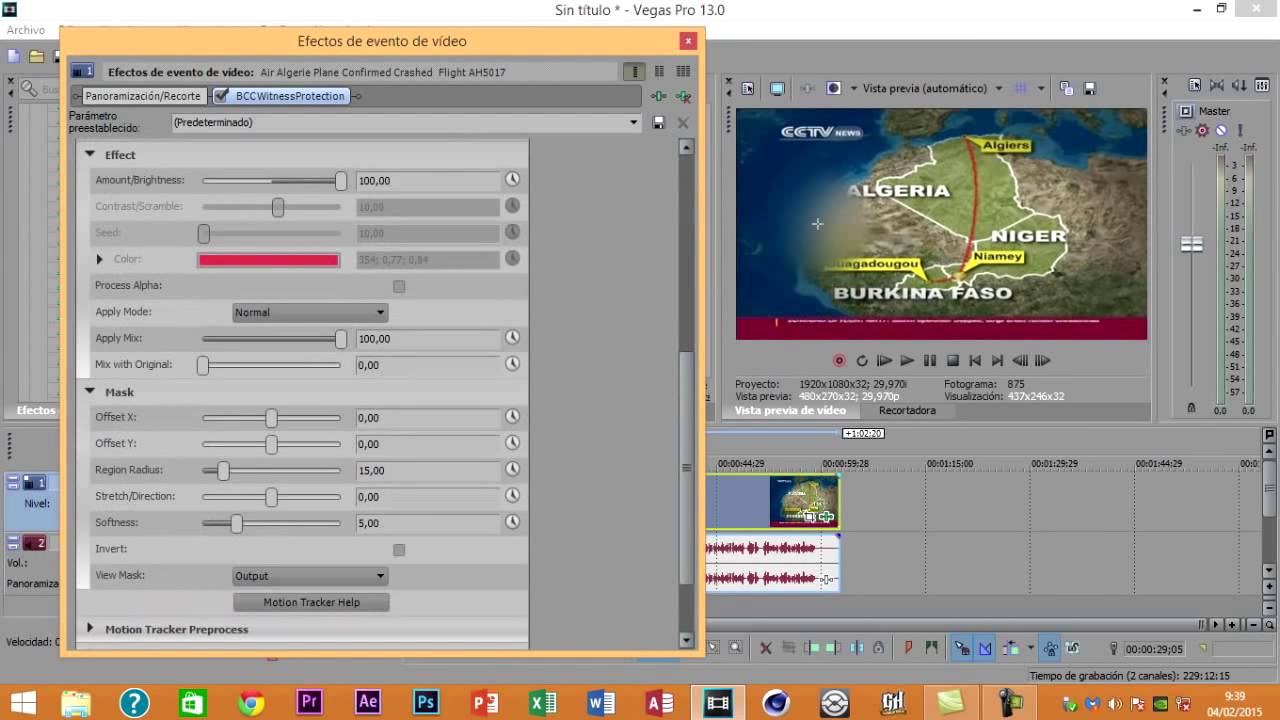This screenshot has width=1280, height=720.
Task: Open animate clock for Region Radius
Action: tap(512, 470)
